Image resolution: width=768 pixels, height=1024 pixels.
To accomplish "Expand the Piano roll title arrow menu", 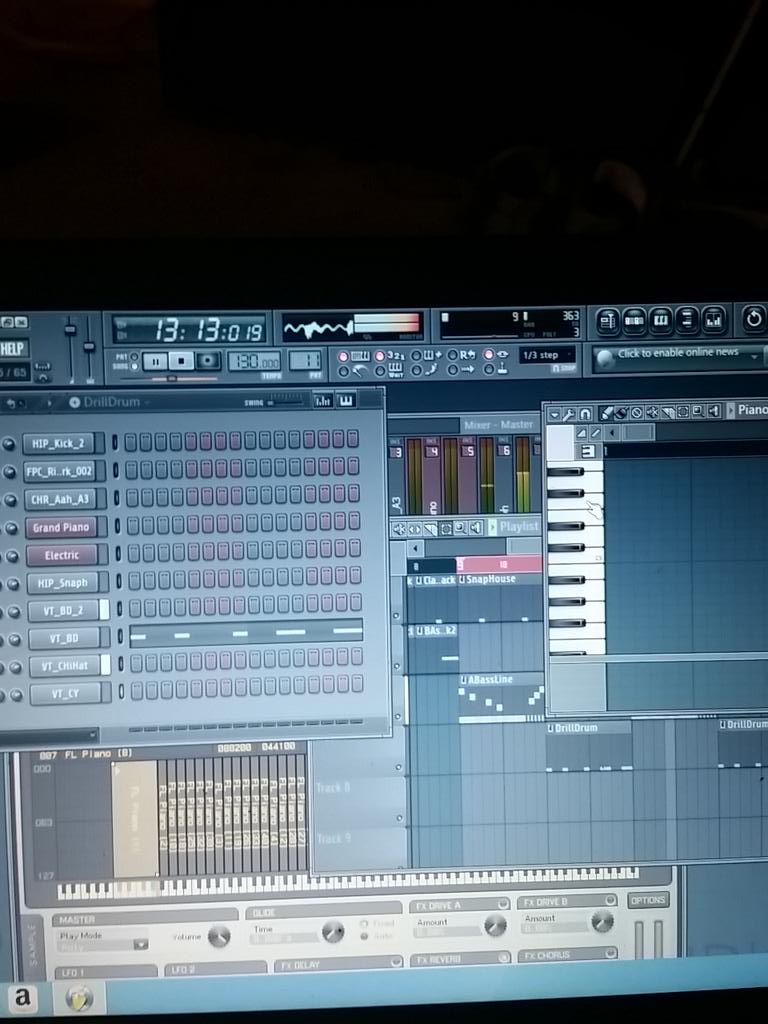I will (x=731, y=410).
